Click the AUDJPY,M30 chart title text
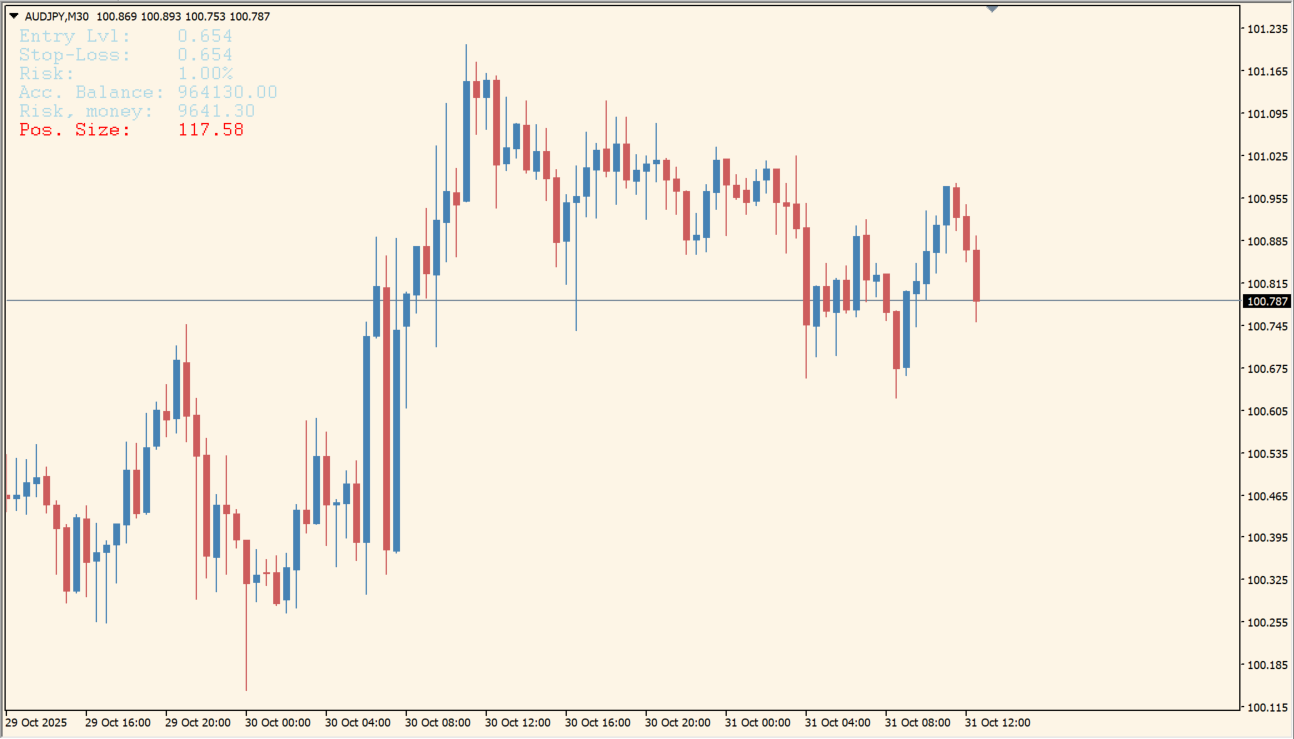1294x739 pixels. click(55, 16)
